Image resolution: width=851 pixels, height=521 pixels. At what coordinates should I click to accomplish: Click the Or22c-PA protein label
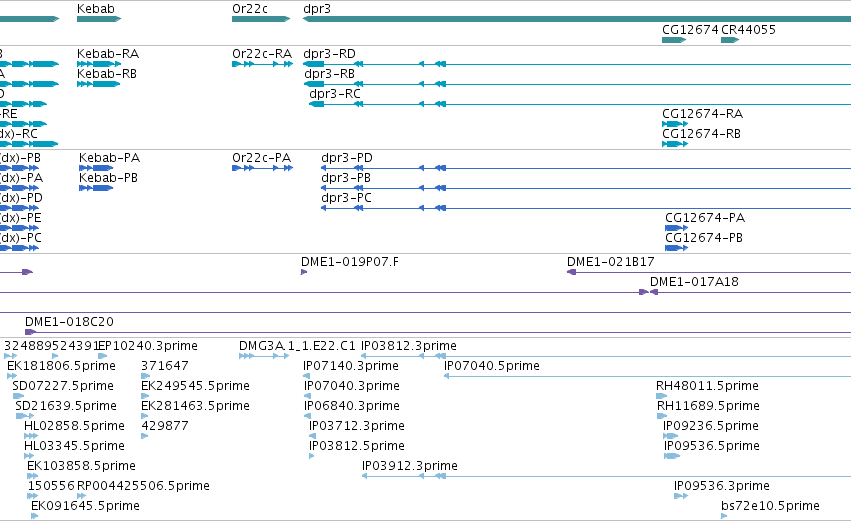[x=262, y=158]
